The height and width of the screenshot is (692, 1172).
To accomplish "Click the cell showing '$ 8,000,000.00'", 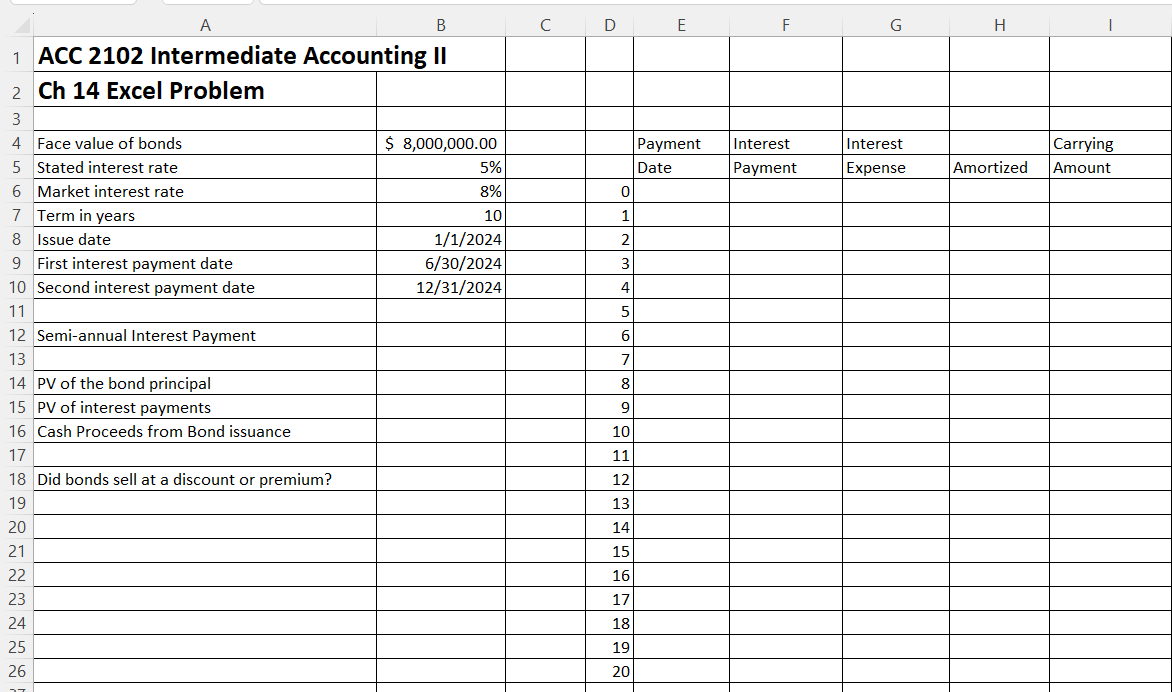I will tap(440, 143).
